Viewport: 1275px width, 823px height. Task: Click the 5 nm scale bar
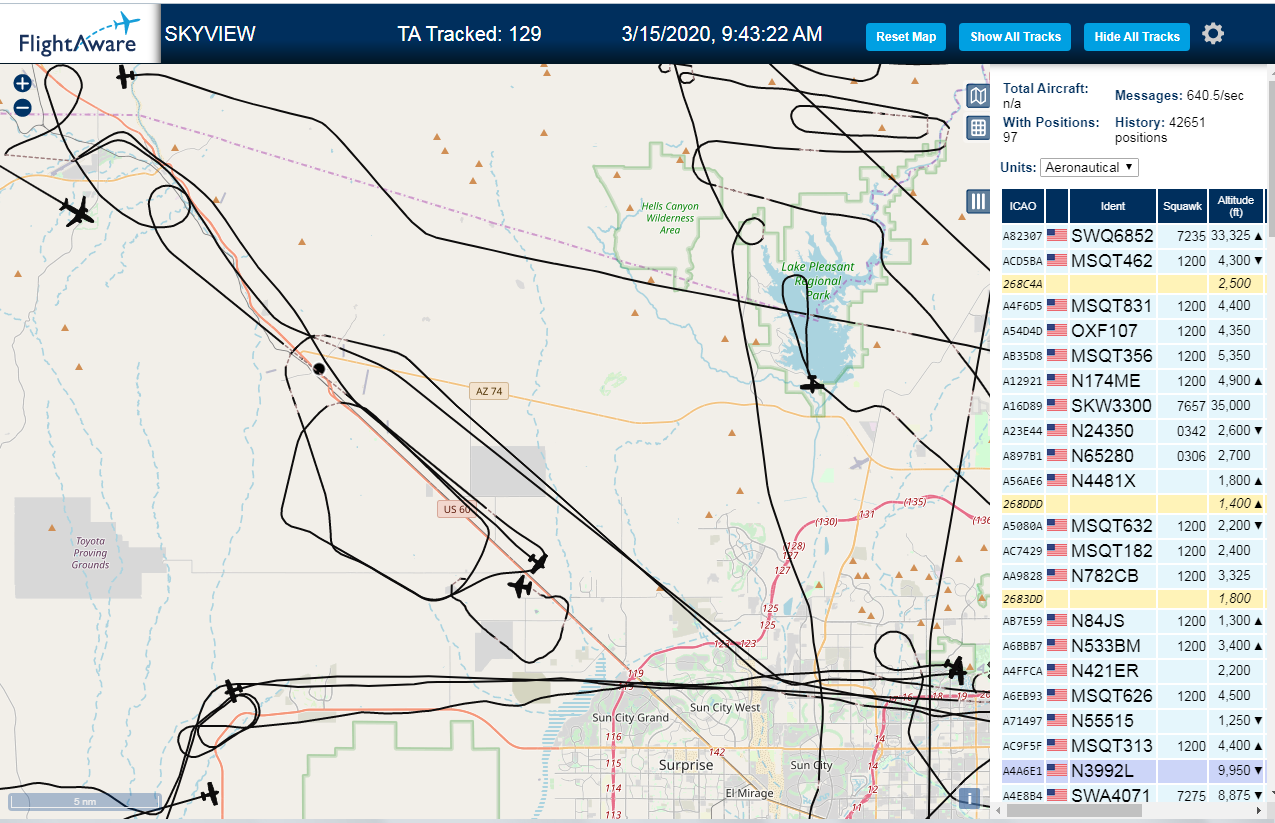coord(84,802)
